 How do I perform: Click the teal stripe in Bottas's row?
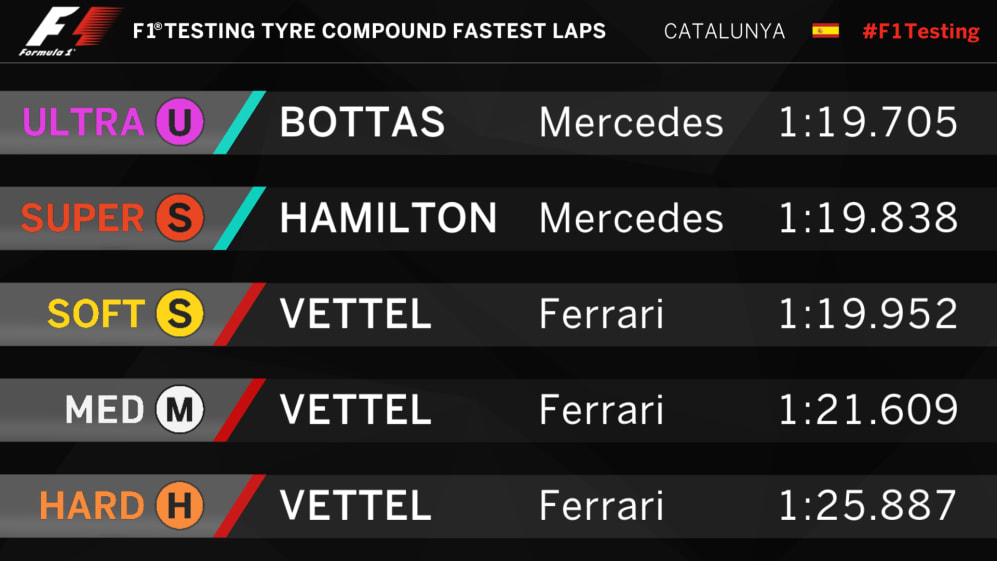coord(240,123)
